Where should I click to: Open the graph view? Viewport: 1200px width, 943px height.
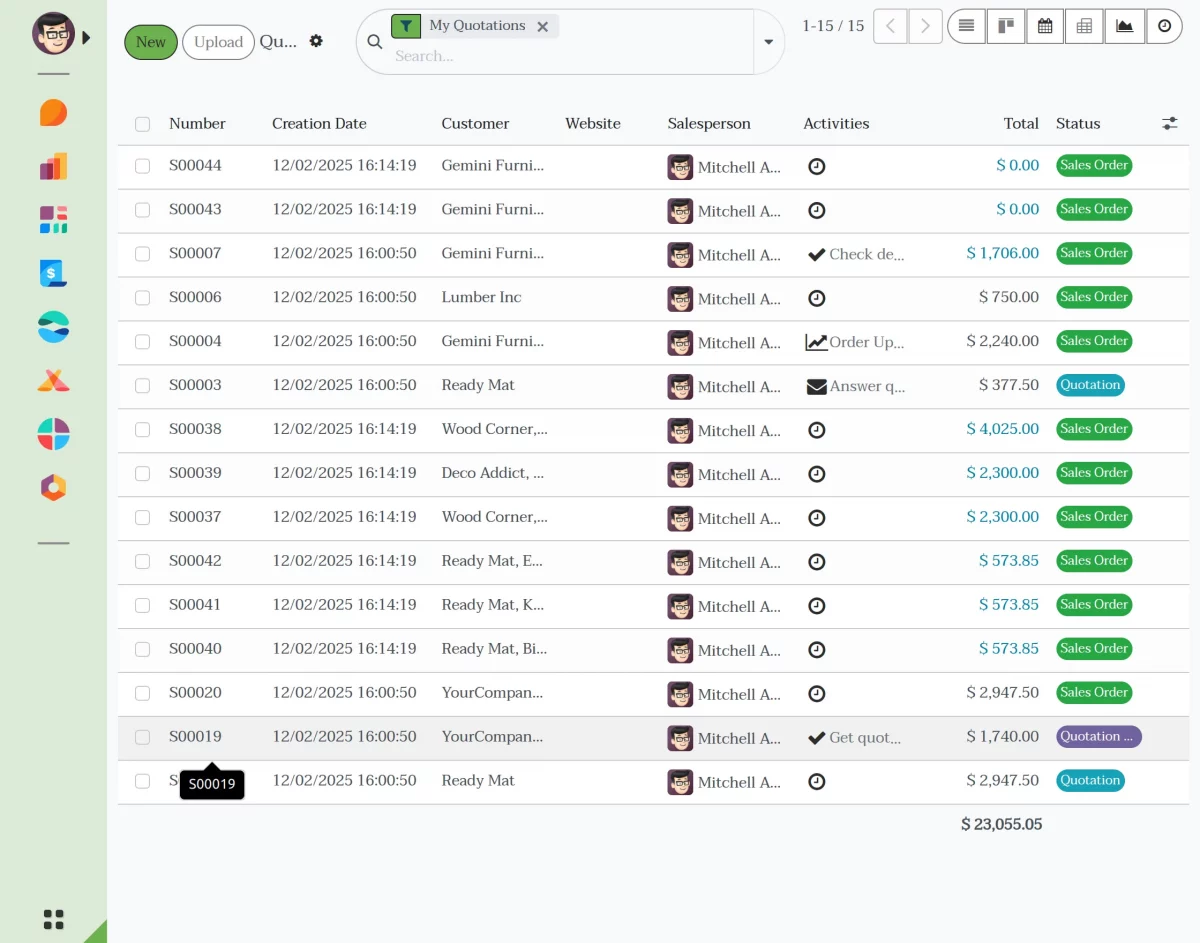pos(1125,26)
